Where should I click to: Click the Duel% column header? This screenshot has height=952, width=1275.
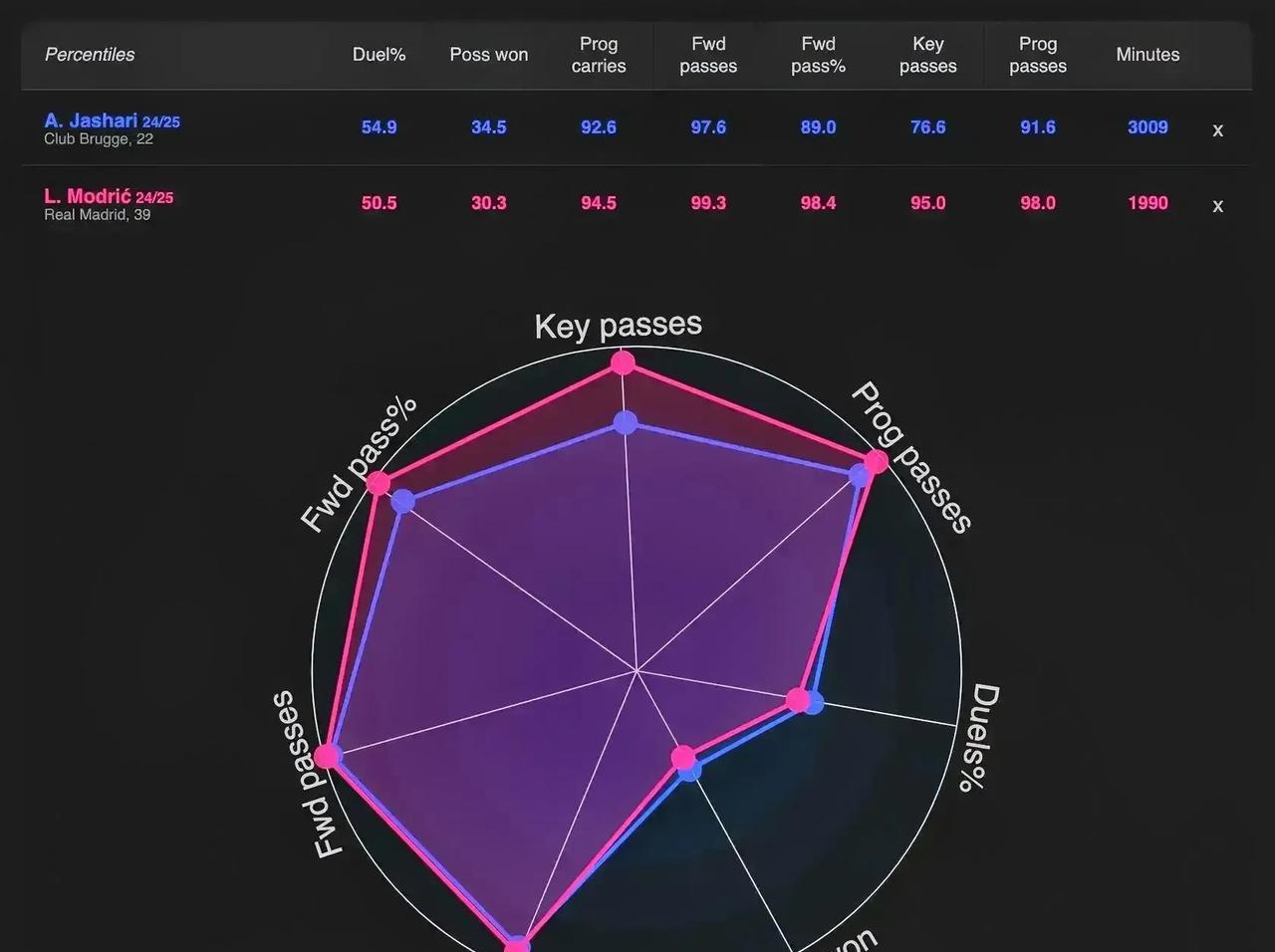pyautogui.click(x=379, y=55)
